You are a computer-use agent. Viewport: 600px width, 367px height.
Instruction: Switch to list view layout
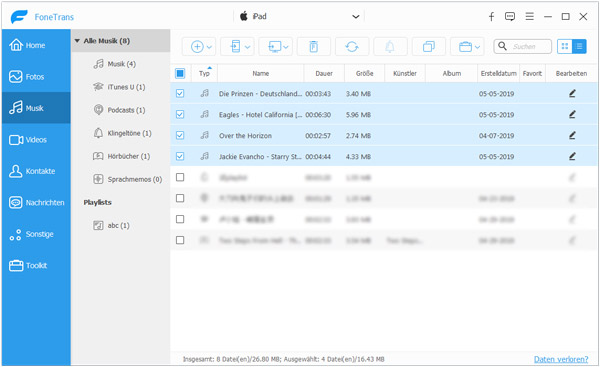click(x=579, y=46)
